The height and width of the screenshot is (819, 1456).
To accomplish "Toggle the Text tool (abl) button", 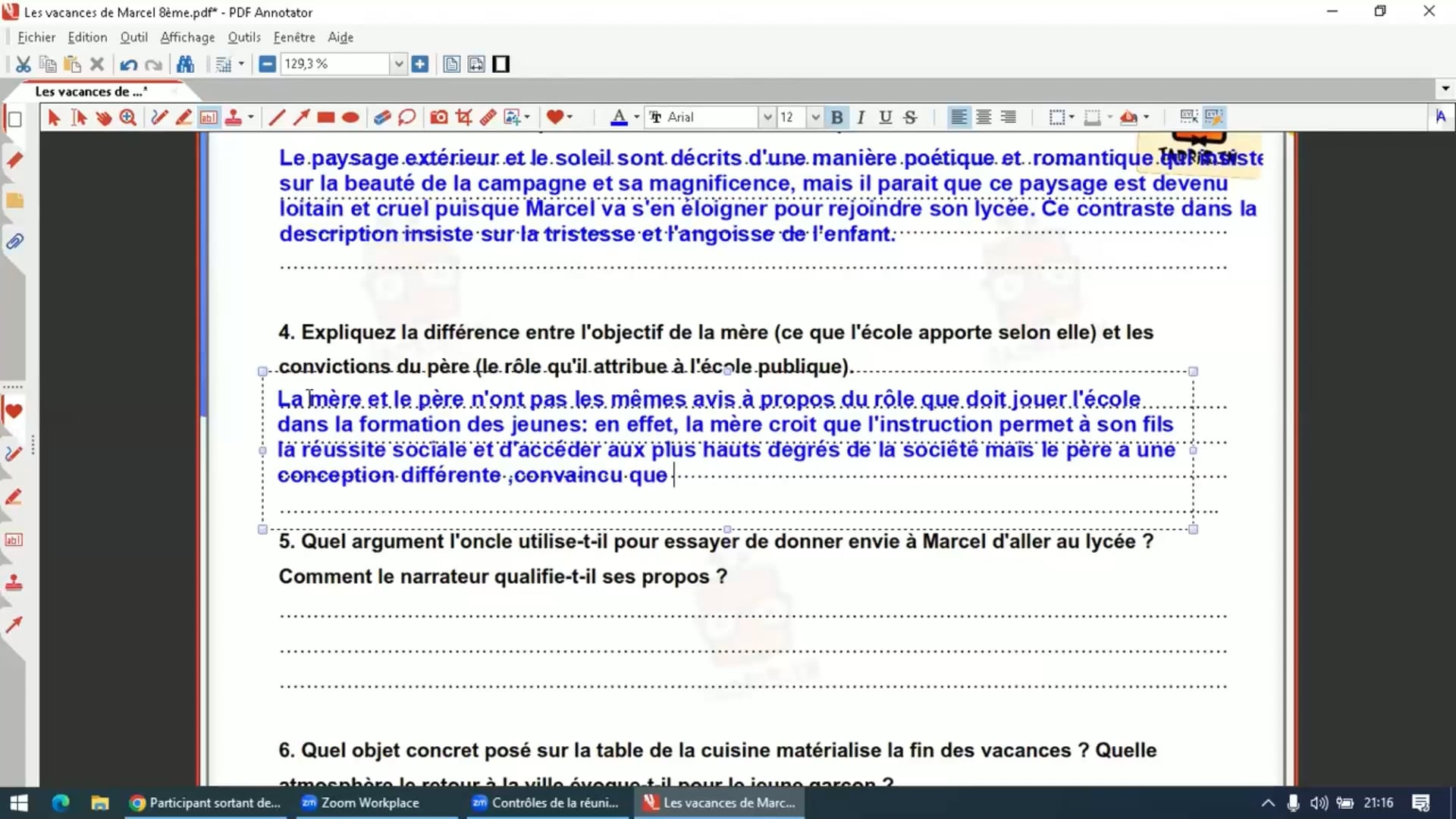I will click(x=209, y=118).
